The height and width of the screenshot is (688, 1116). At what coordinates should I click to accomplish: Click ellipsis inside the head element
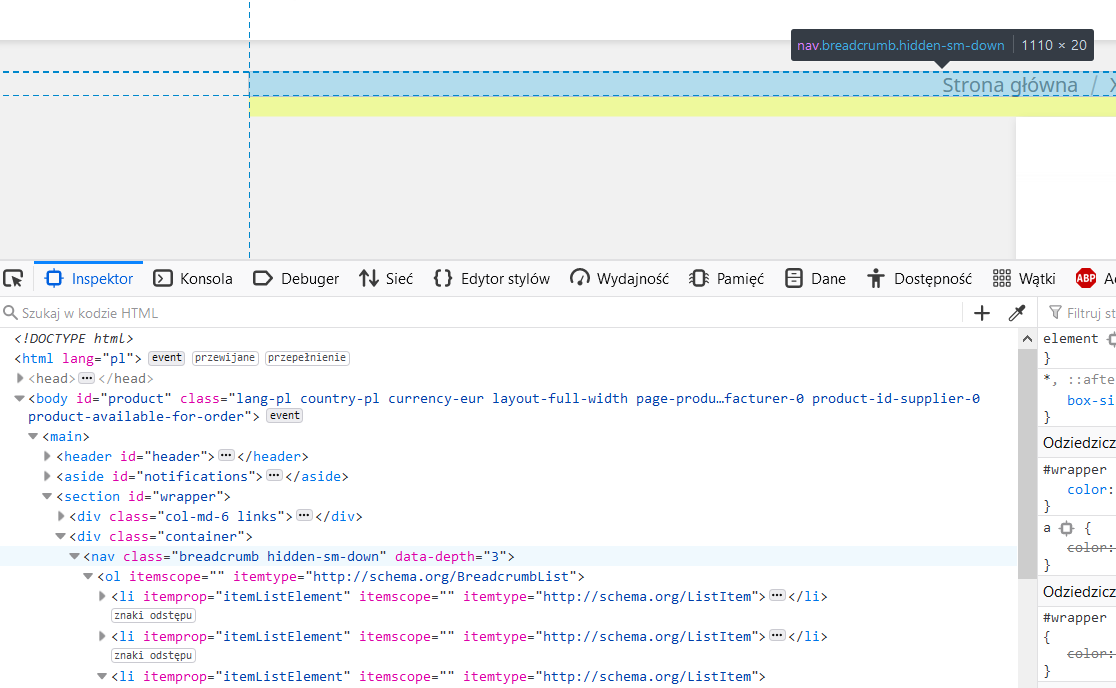pyautogui.click(x=86, y=378)
